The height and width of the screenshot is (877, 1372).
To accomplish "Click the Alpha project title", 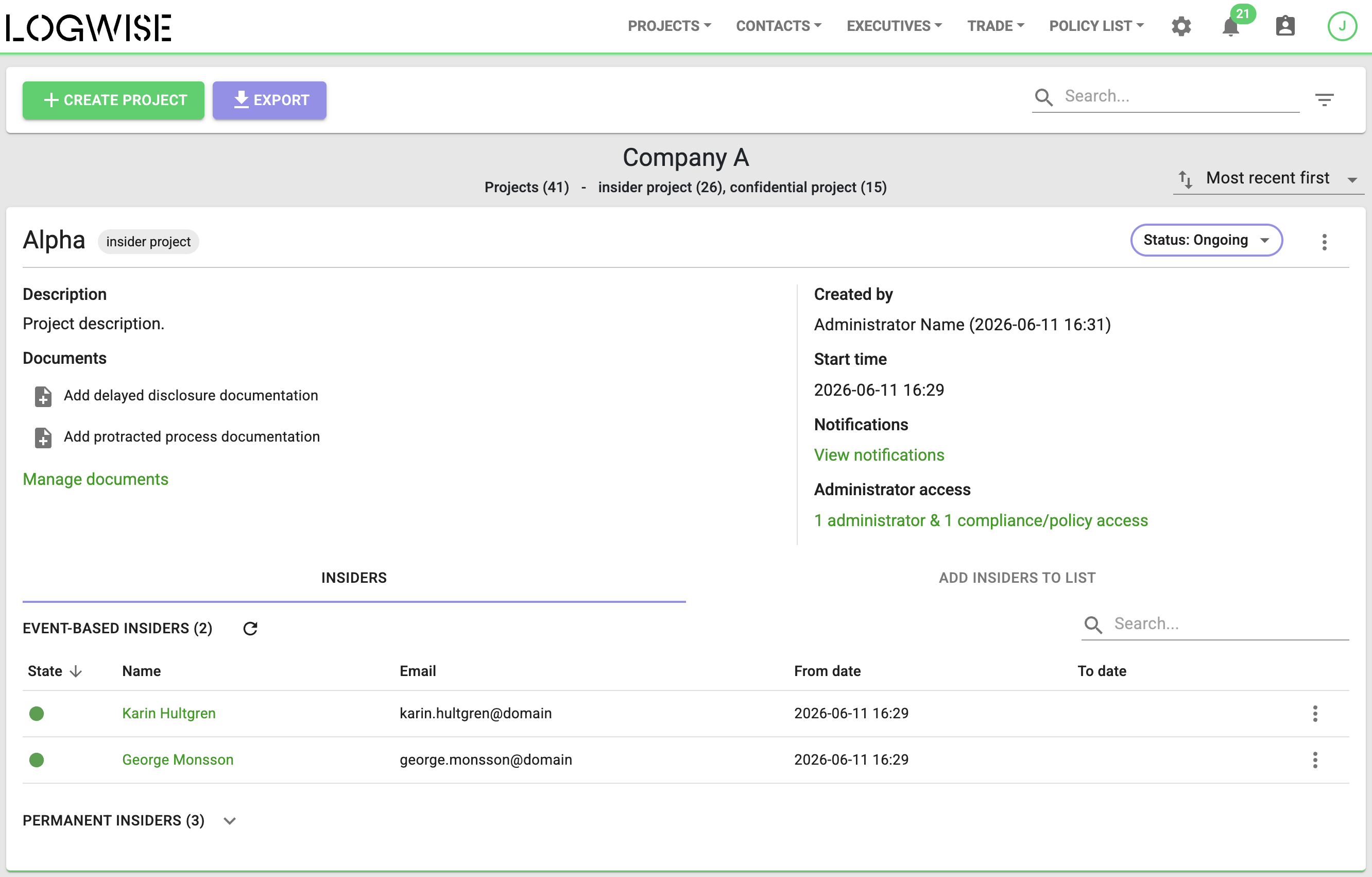I will pos(54,240).
